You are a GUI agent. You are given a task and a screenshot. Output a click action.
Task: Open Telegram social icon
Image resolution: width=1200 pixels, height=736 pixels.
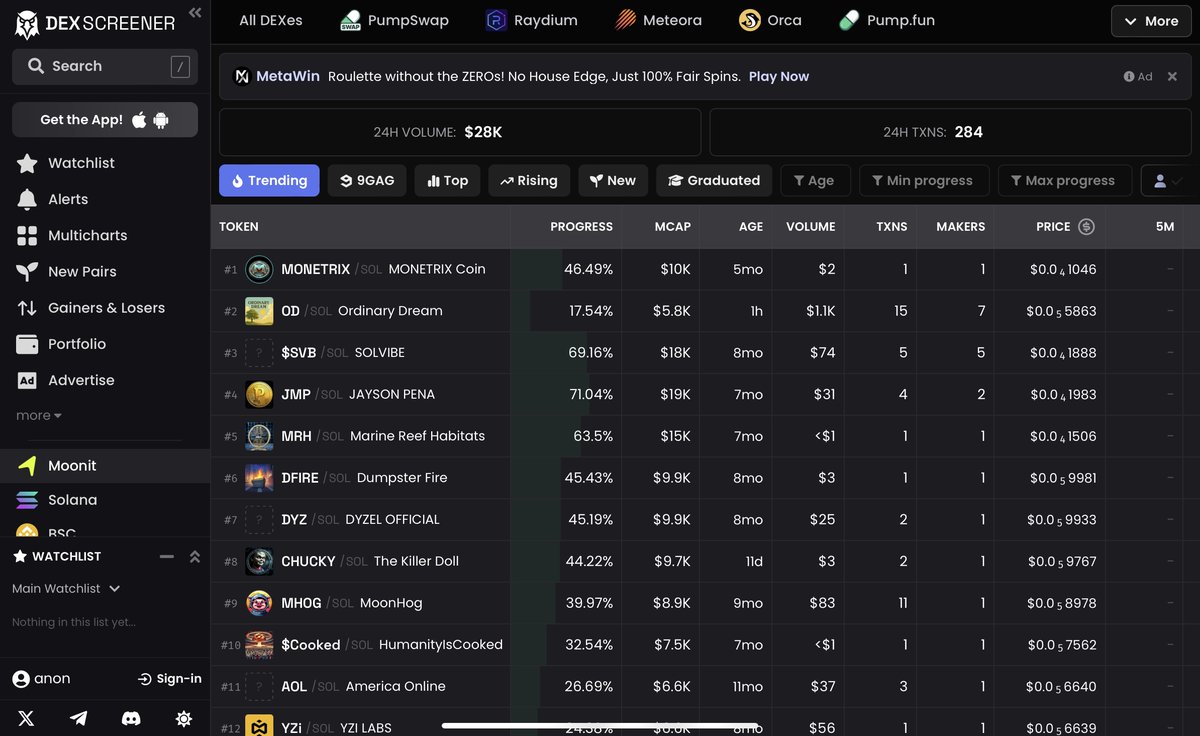[x=78, y=718]
